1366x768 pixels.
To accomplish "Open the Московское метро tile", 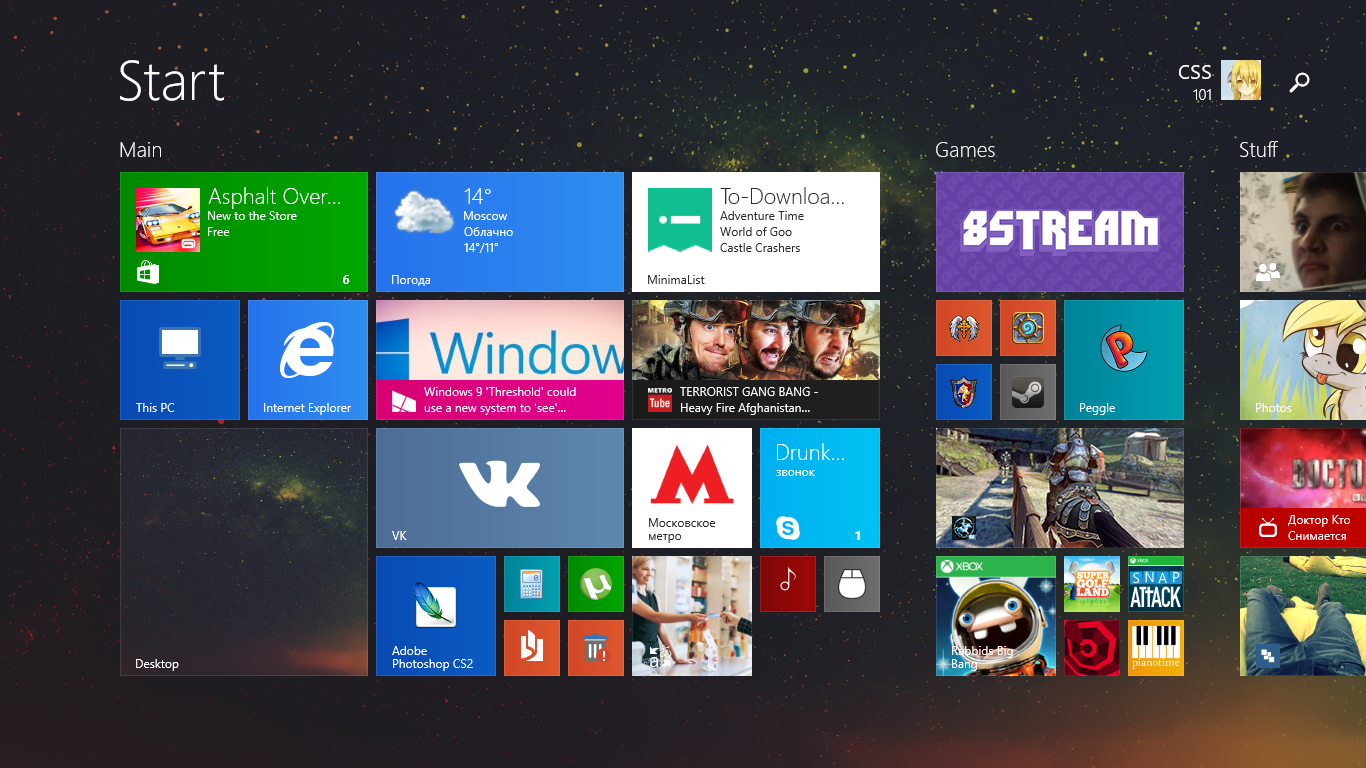I will (x=692, y=488).
